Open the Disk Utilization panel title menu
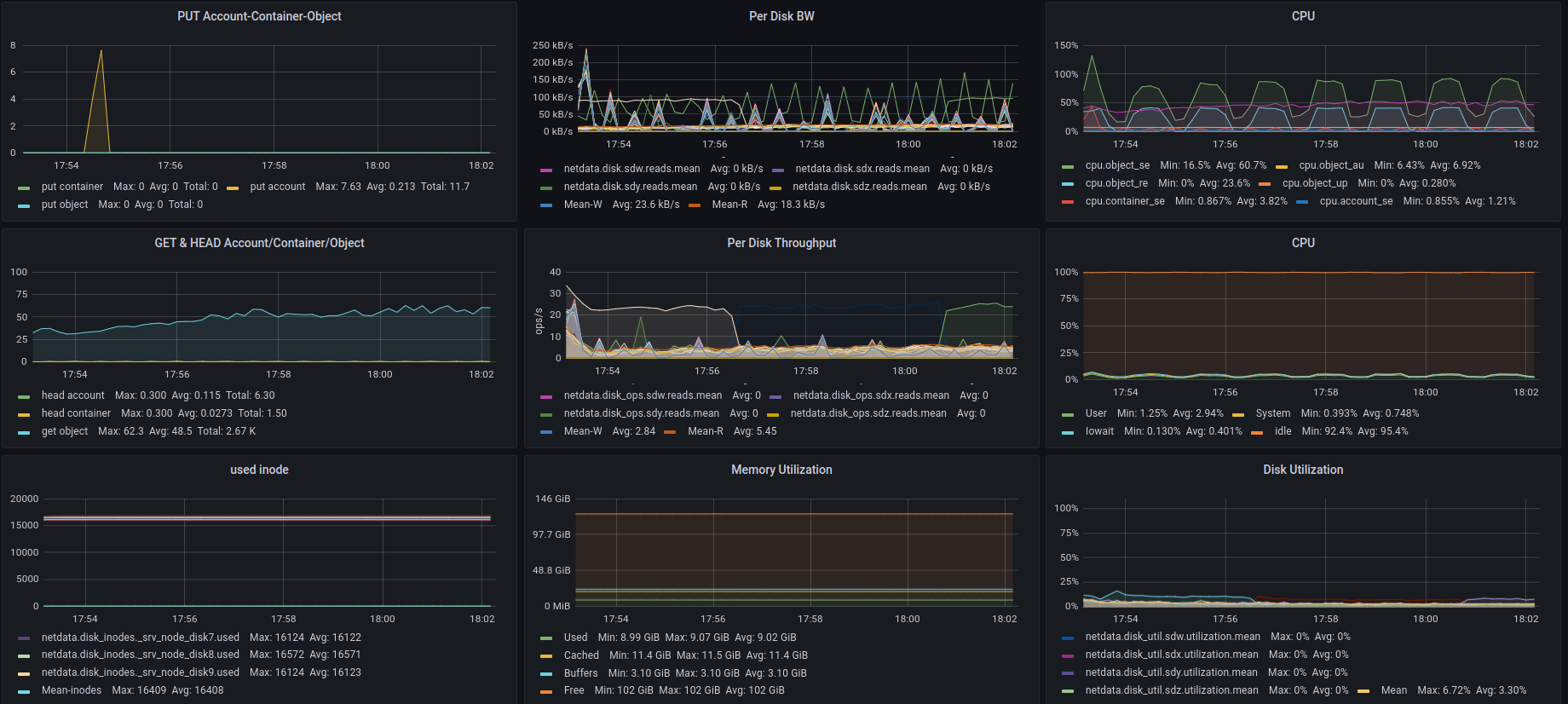The height and width of the screenshot is (704, 1568). coord(1303,470)
